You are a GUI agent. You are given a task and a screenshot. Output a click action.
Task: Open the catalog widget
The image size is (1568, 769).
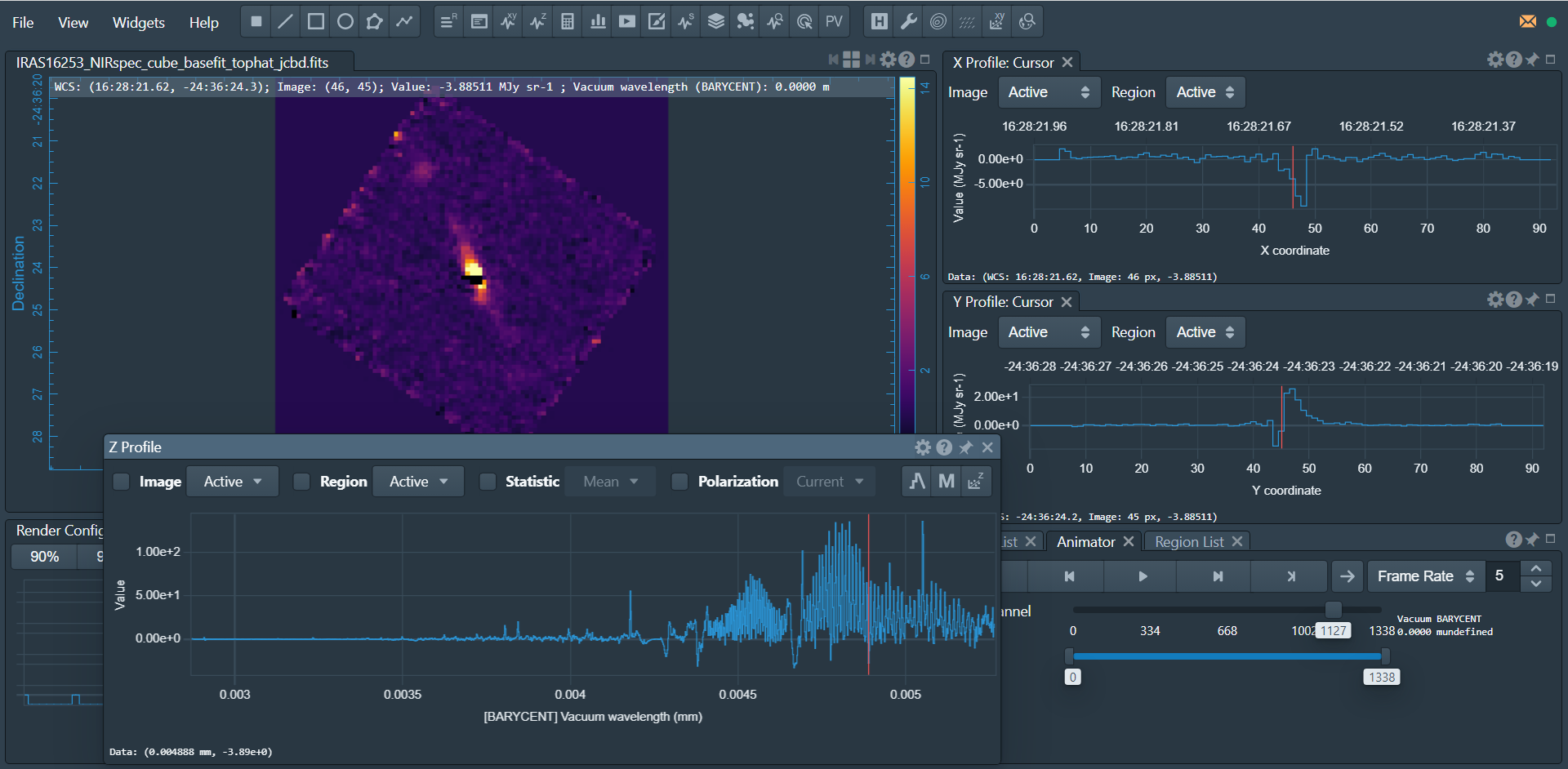(746, 22)
